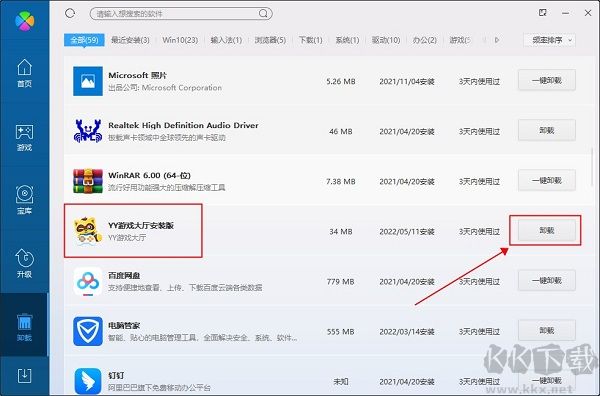Click the 百度网盘 title text

click(x=124, y=275)
